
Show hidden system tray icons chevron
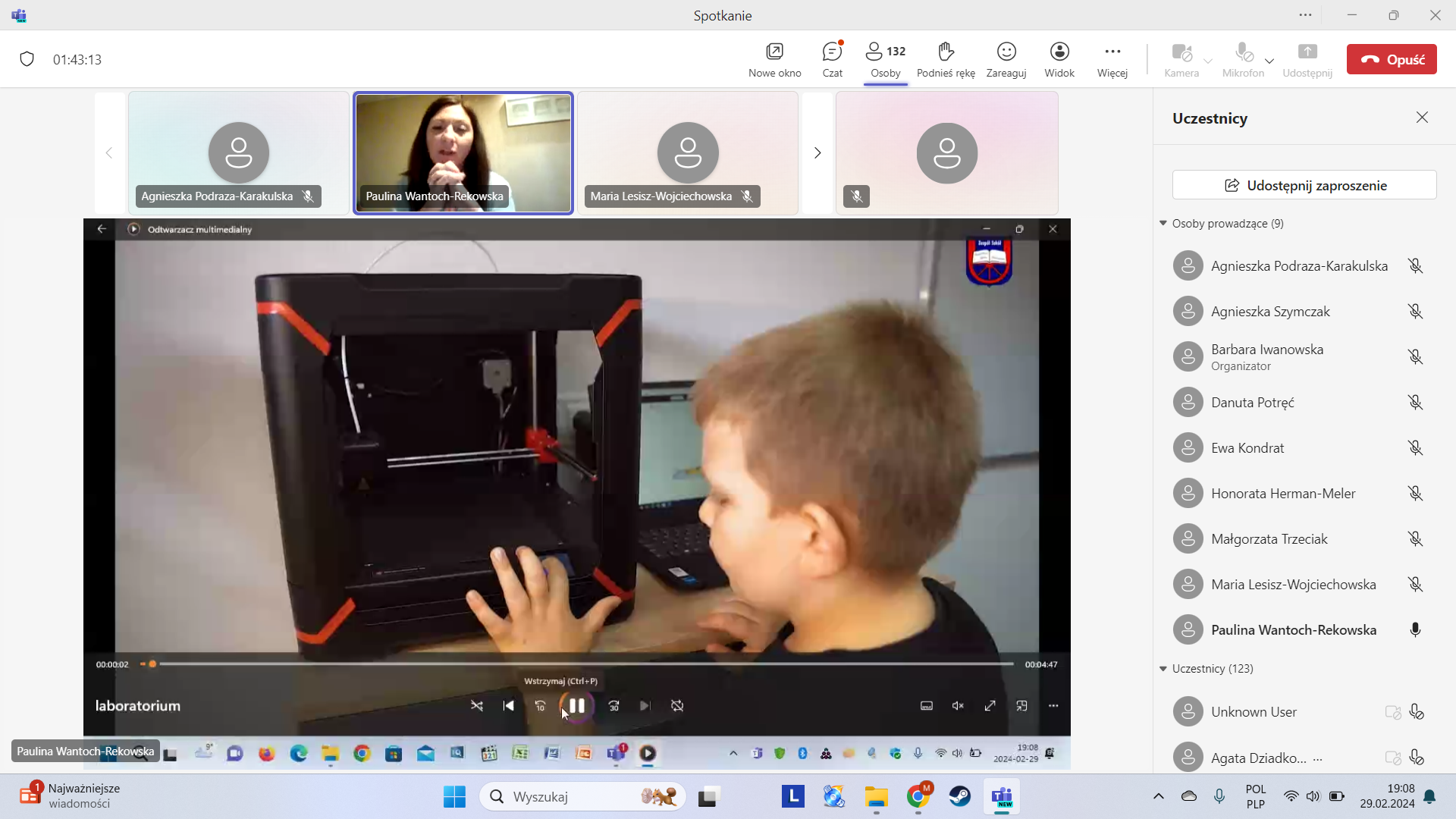click(1158, 796)
